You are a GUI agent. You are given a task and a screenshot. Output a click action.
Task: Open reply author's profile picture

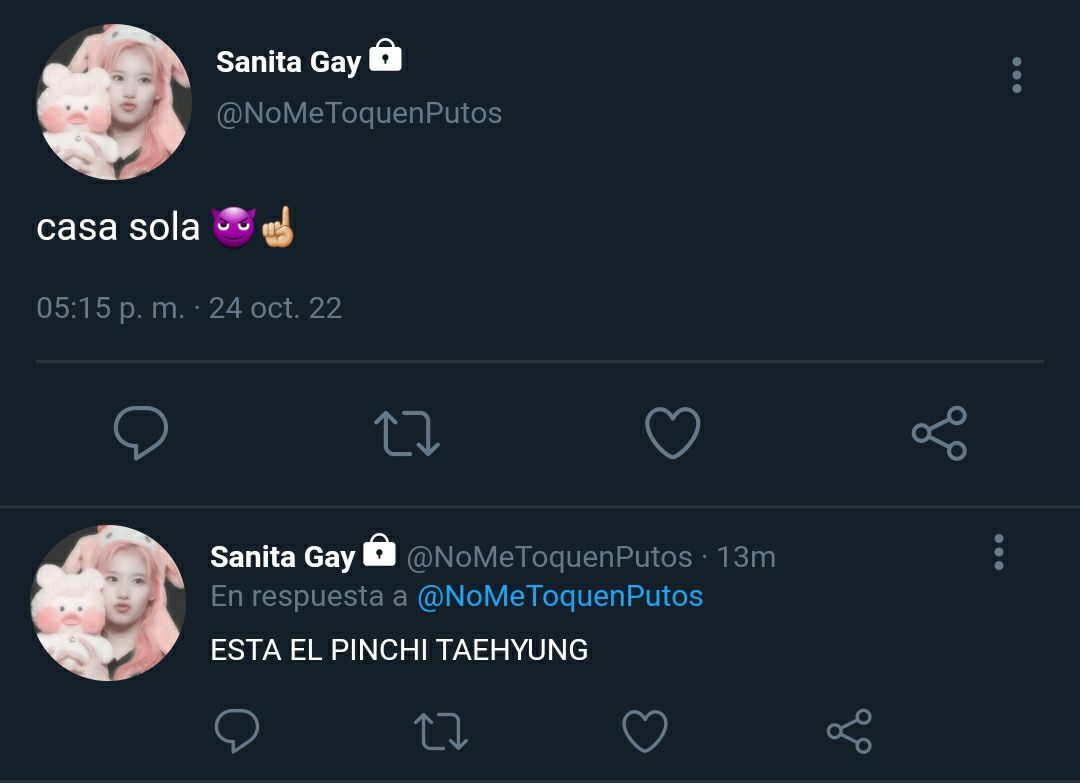click(x=108, y=603)
